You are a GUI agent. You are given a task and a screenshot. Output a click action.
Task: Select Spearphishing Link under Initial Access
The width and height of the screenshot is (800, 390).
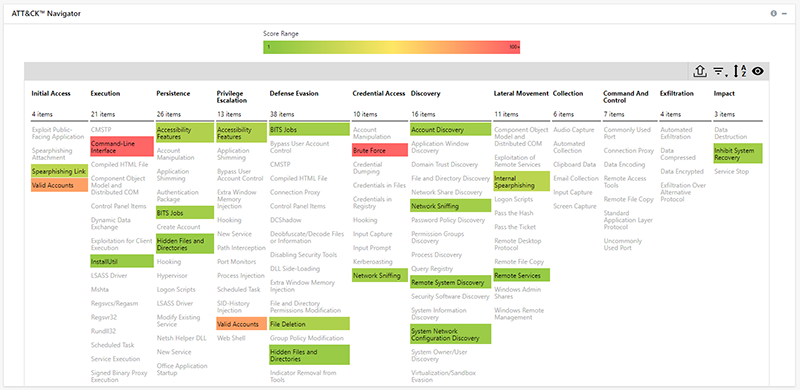pos(59,172)
